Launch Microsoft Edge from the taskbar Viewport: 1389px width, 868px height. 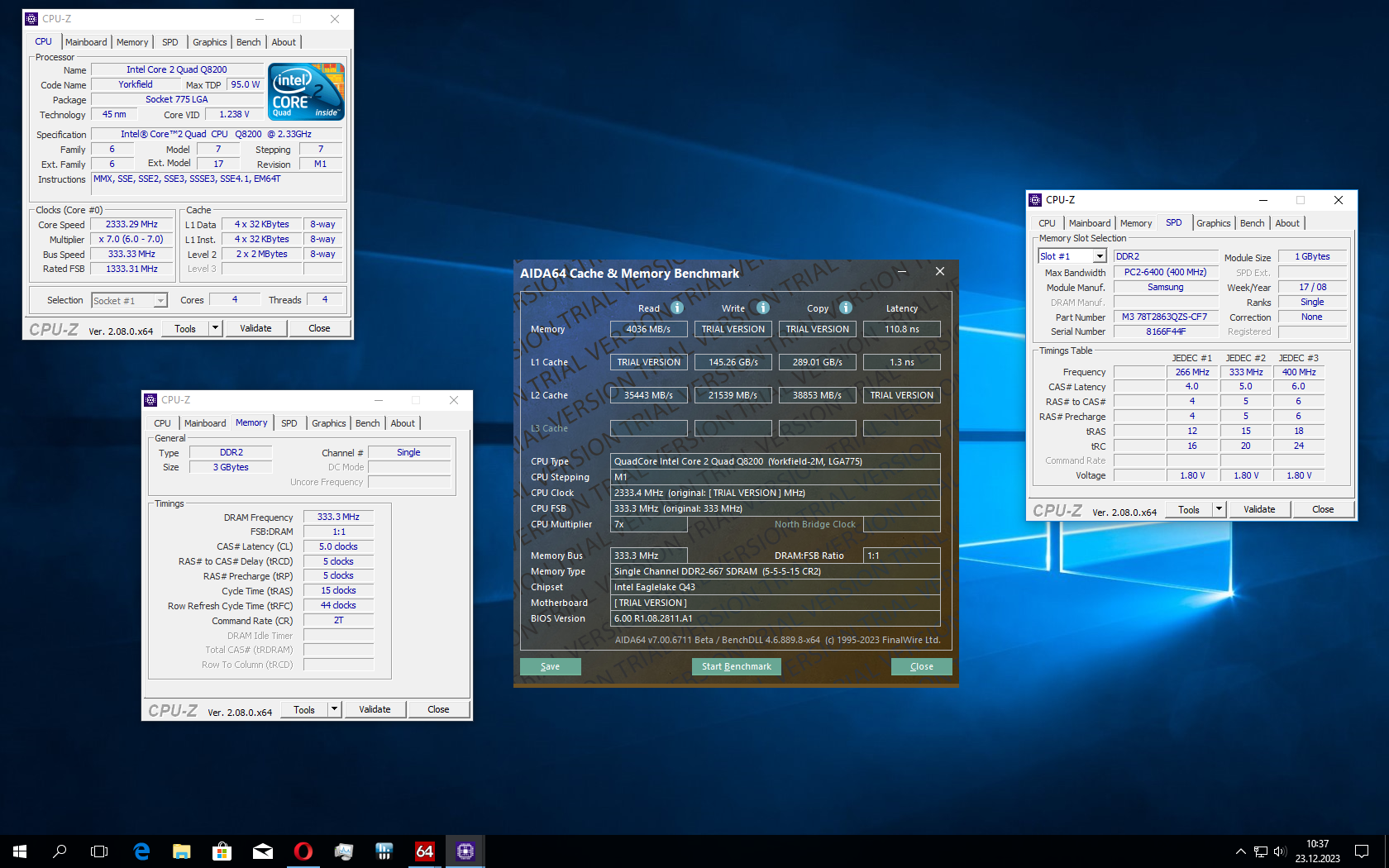141,851
